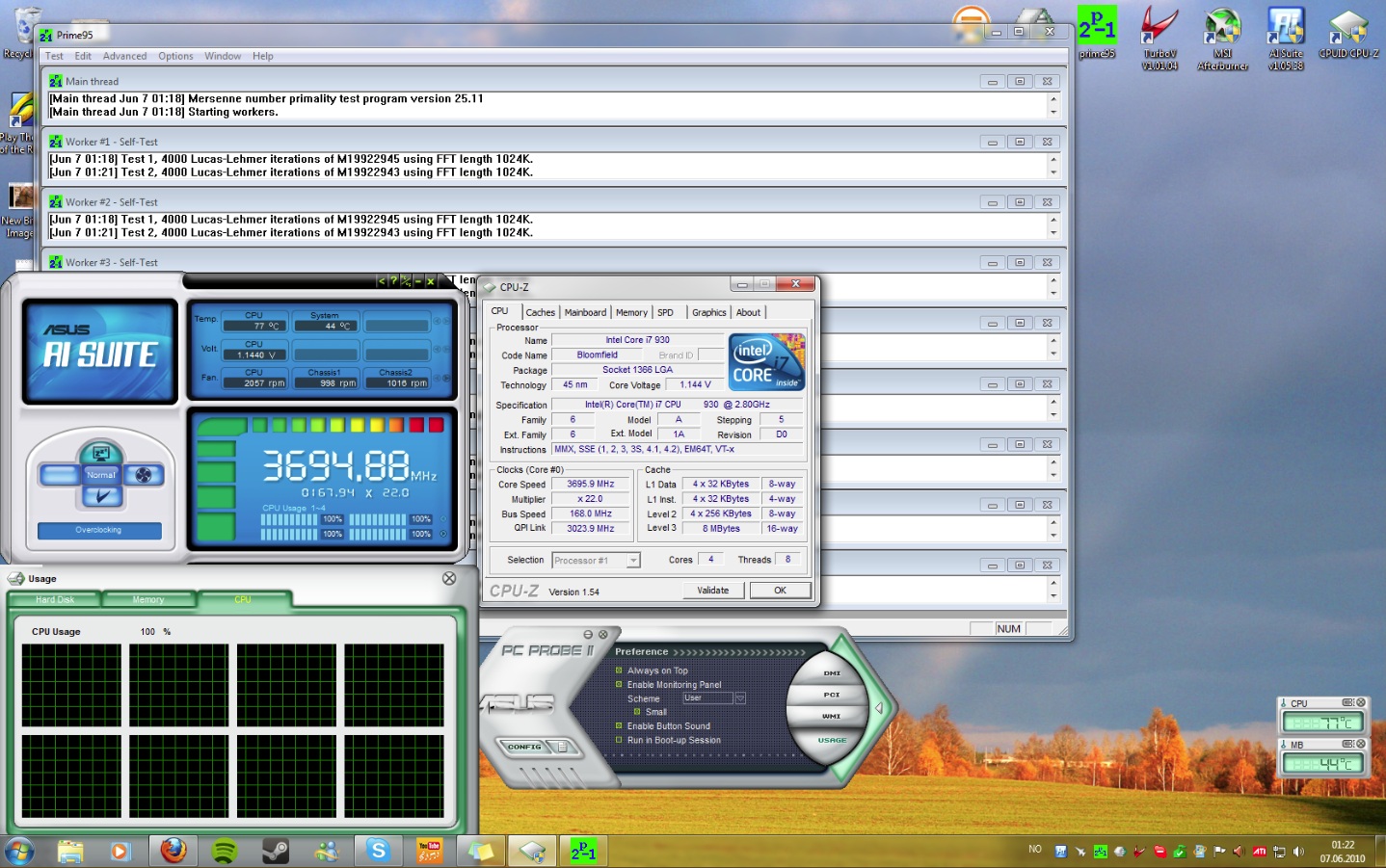Image resolution: width=1386 pixels, height=868 pixels.
Task: Click the CPU temperature widget settings icon
Action: (1347, 702)
